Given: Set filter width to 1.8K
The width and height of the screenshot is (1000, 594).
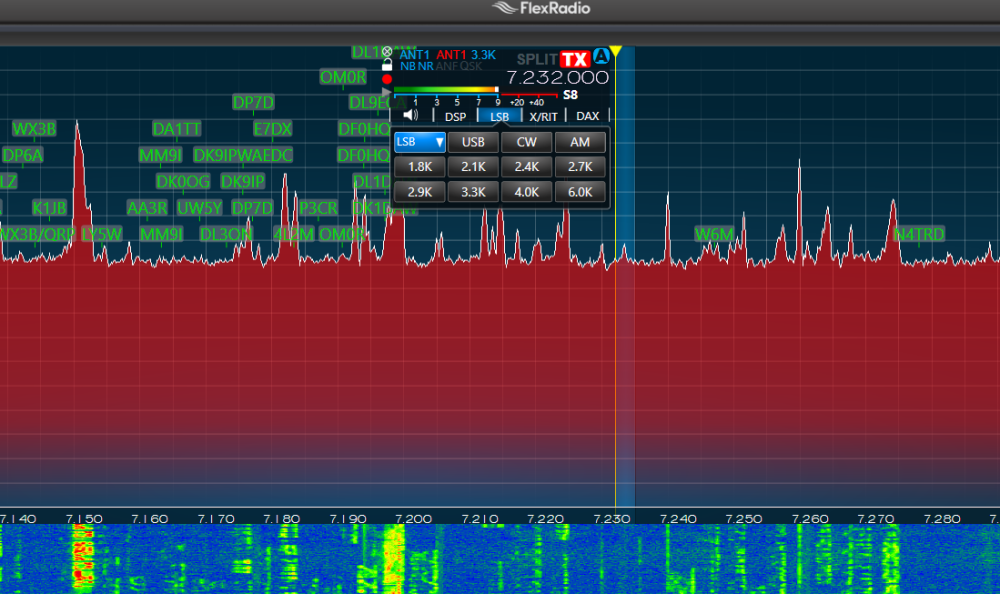Looking at the screenshot, I should click(420, 167).
